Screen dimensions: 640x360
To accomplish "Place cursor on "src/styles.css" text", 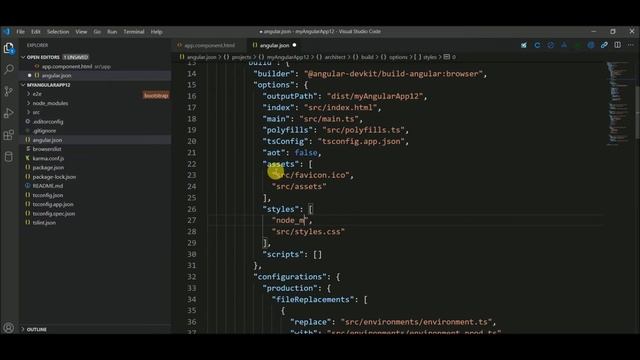I will (x=308, y=231).
